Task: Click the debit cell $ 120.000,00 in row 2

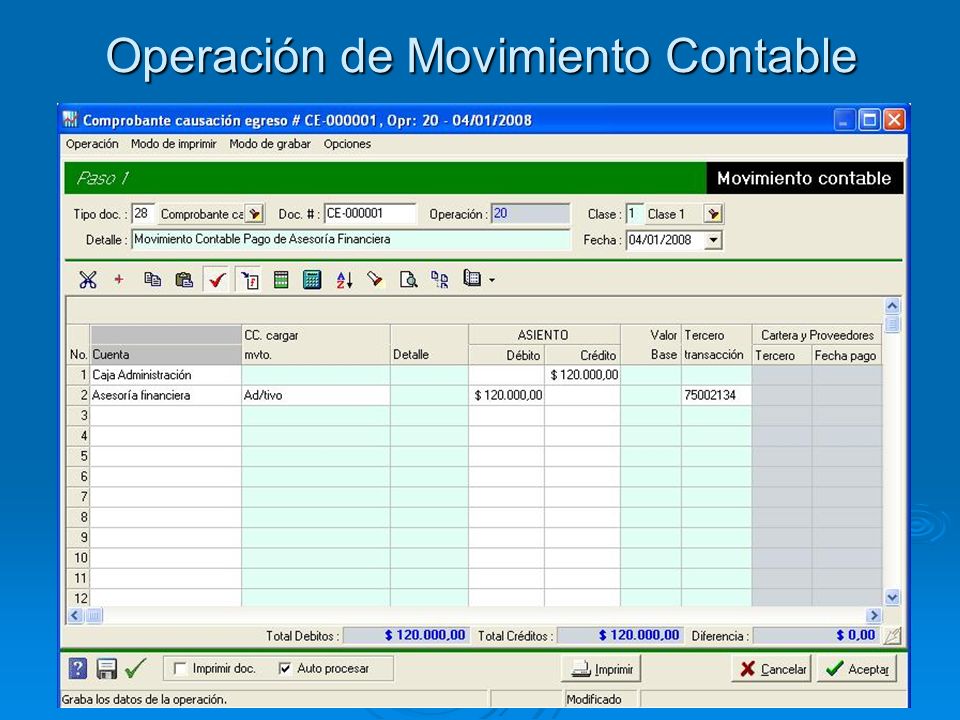Action: [x=506, y=396]
